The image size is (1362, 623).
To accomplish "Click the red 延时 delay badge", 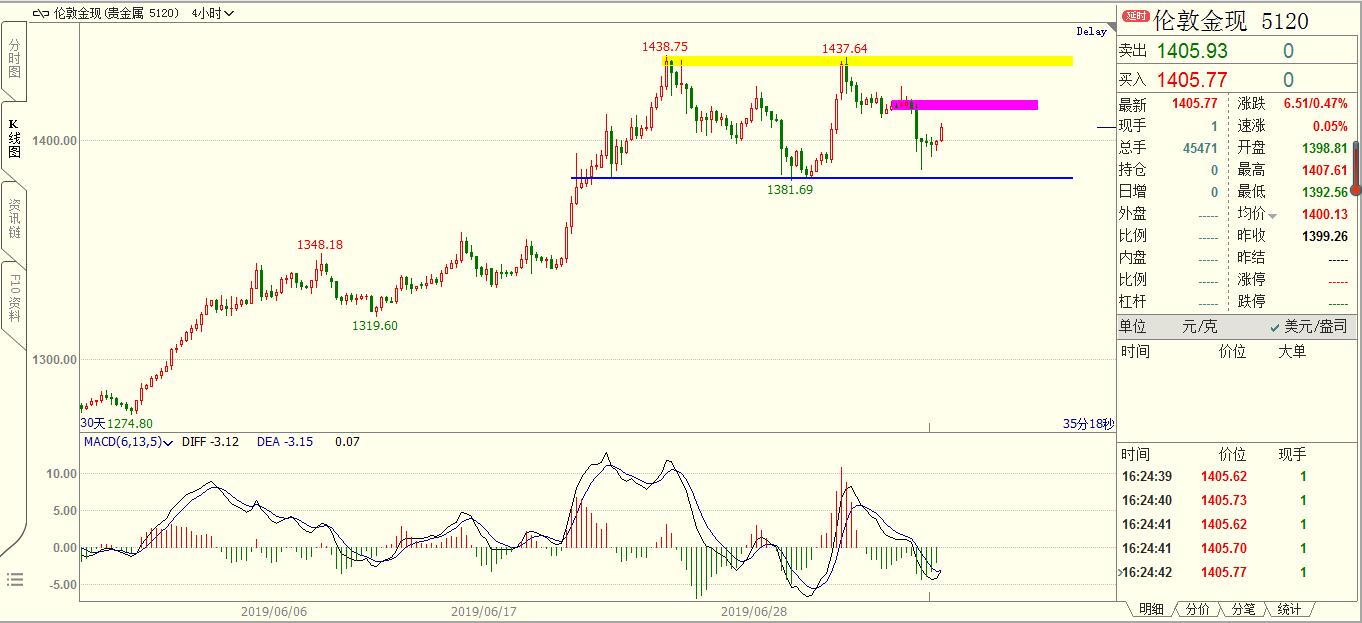I will click(1135, 17).
